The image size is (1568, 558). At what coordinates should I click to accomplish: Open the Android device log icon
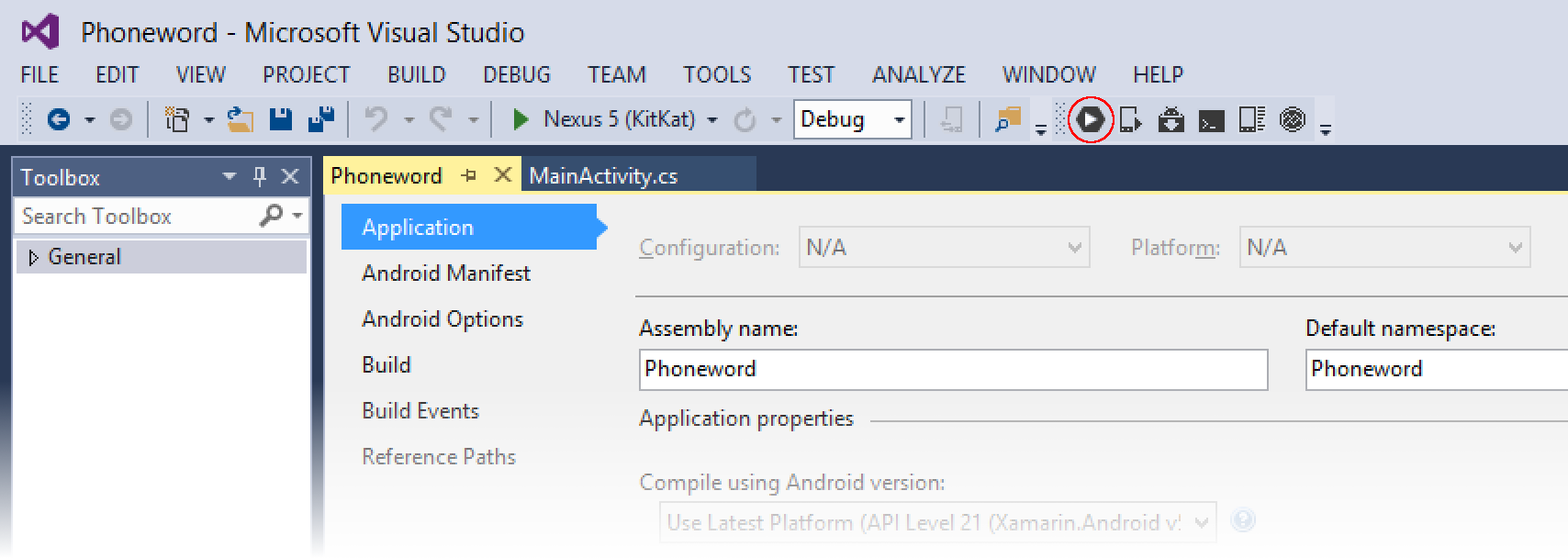click(1251, 120)
